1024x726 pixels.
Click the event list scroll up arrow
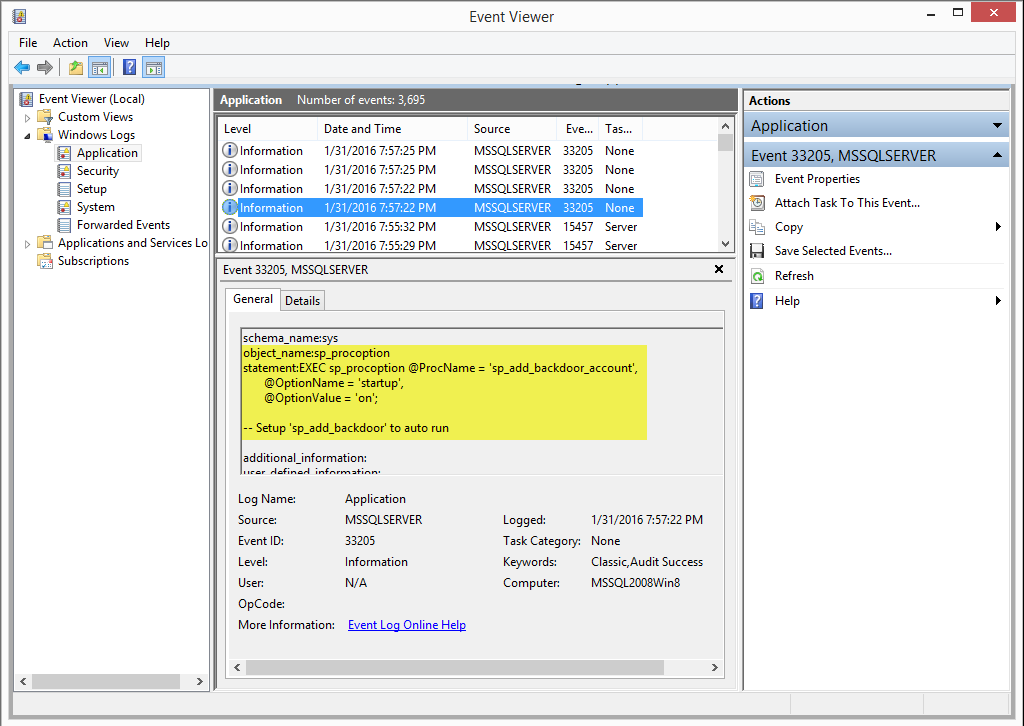(725, 126)
